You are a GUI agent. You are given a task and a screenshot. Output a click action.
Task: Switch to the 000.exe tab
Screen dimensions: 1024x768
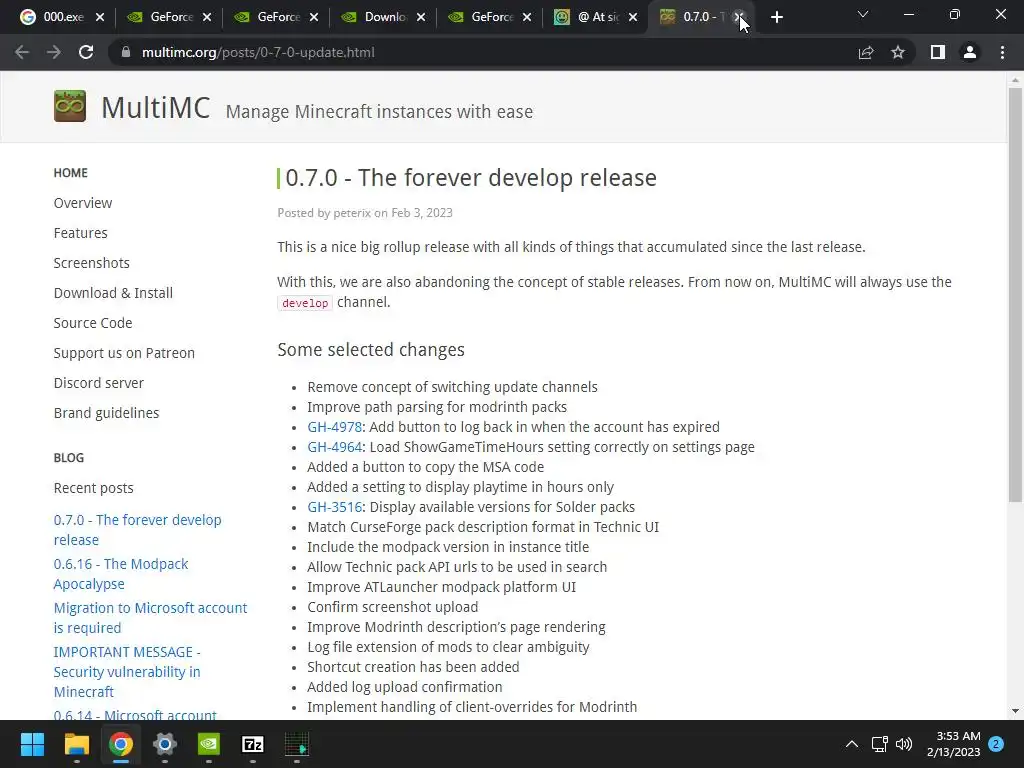point(63,17)
